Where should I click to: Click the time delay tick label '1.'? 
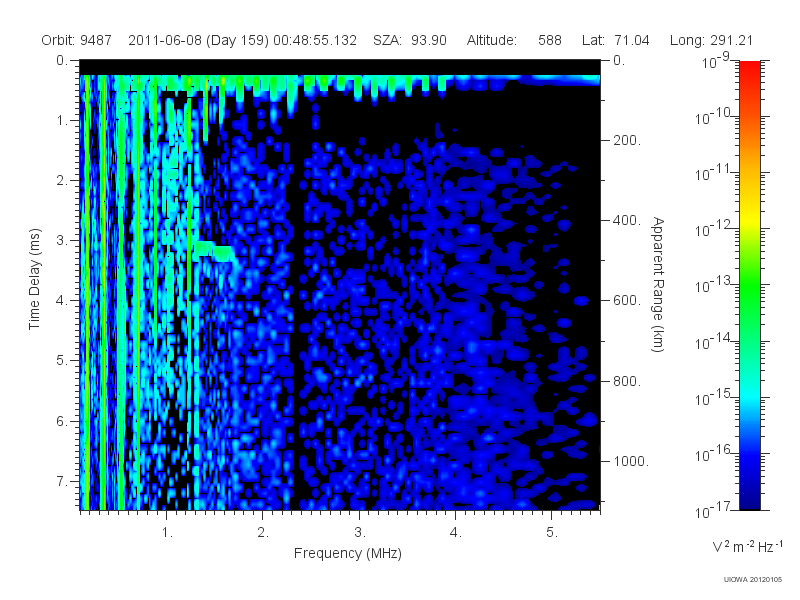[x=62, y=120]
